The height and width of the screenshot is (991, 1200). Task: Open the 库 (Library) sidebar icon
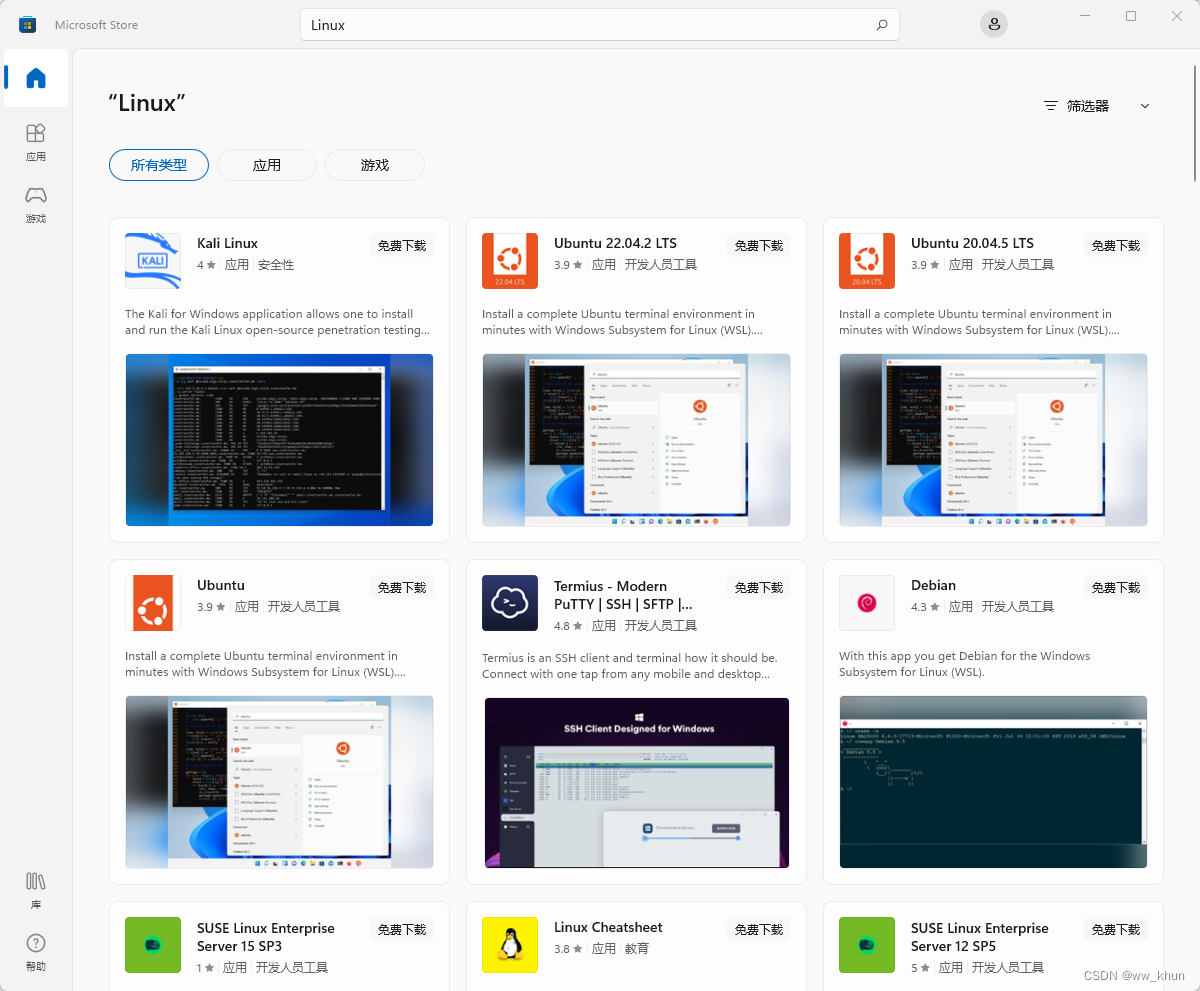pos(36,890)
